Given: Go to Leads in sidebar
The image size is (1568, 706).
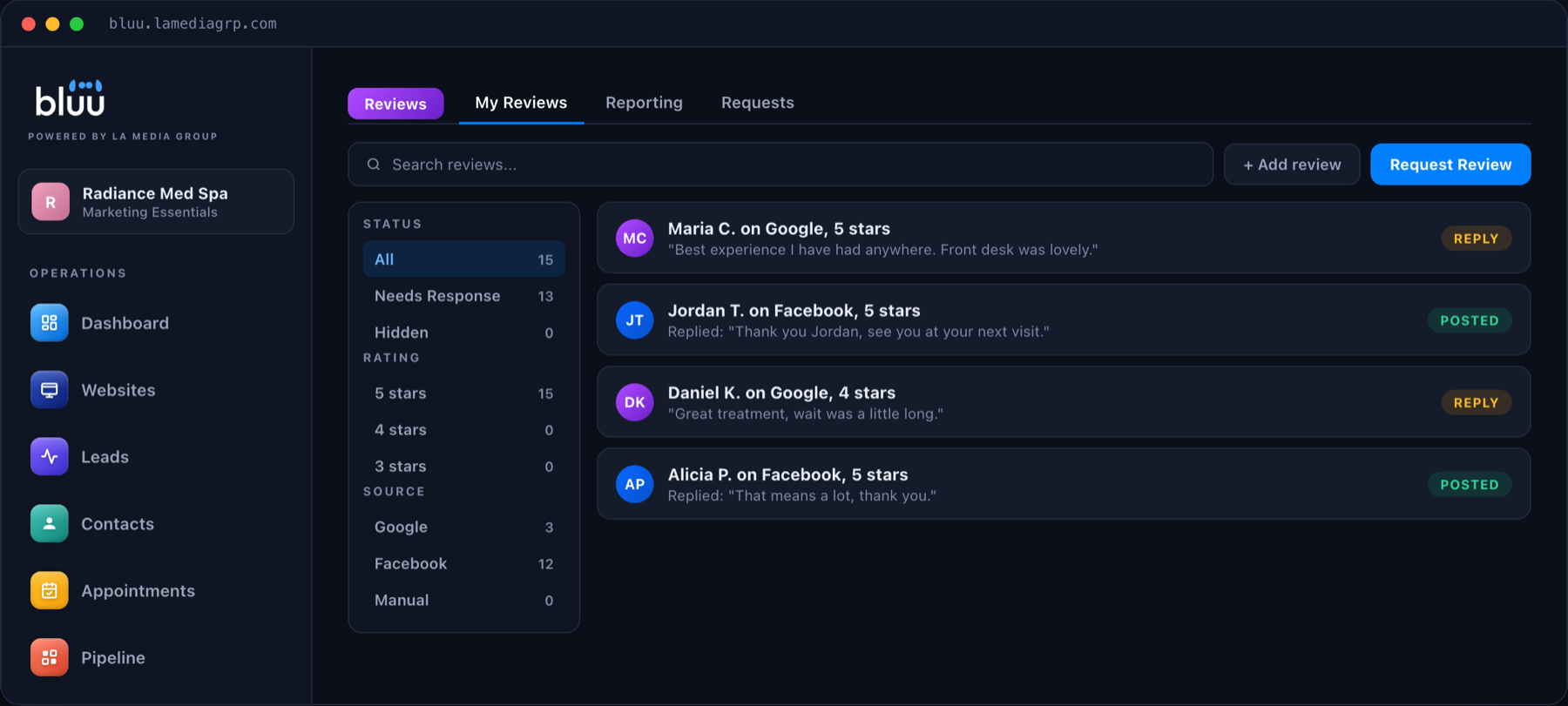Looking at the screenshot, I should tap(105, 457).
